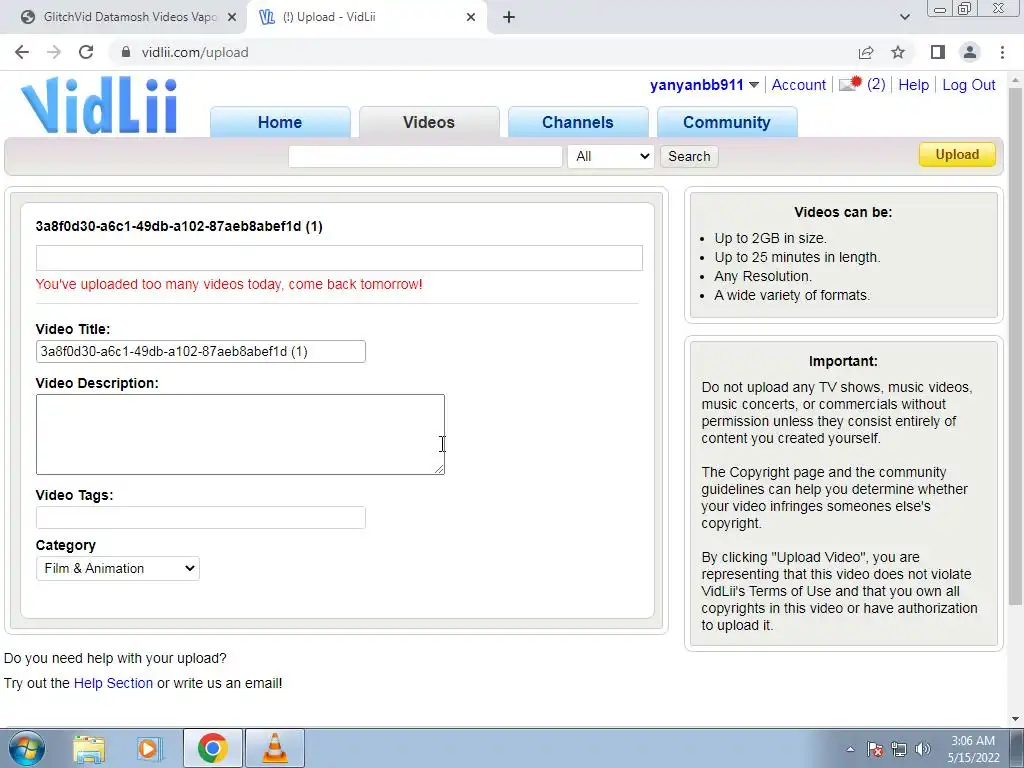Click the page vertical scrollbar
The image size is (1024, 768).
click(1015, 346)
